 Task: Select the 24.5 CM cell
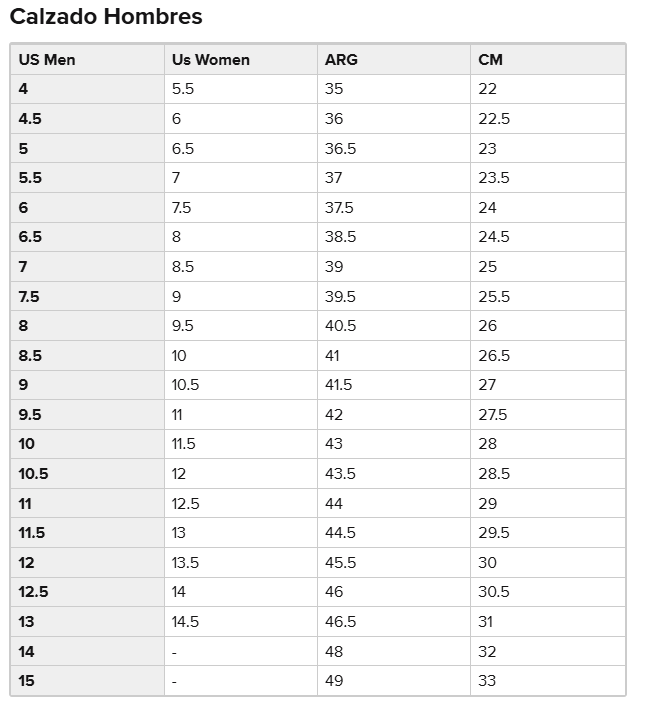click(x=494, y=237)
